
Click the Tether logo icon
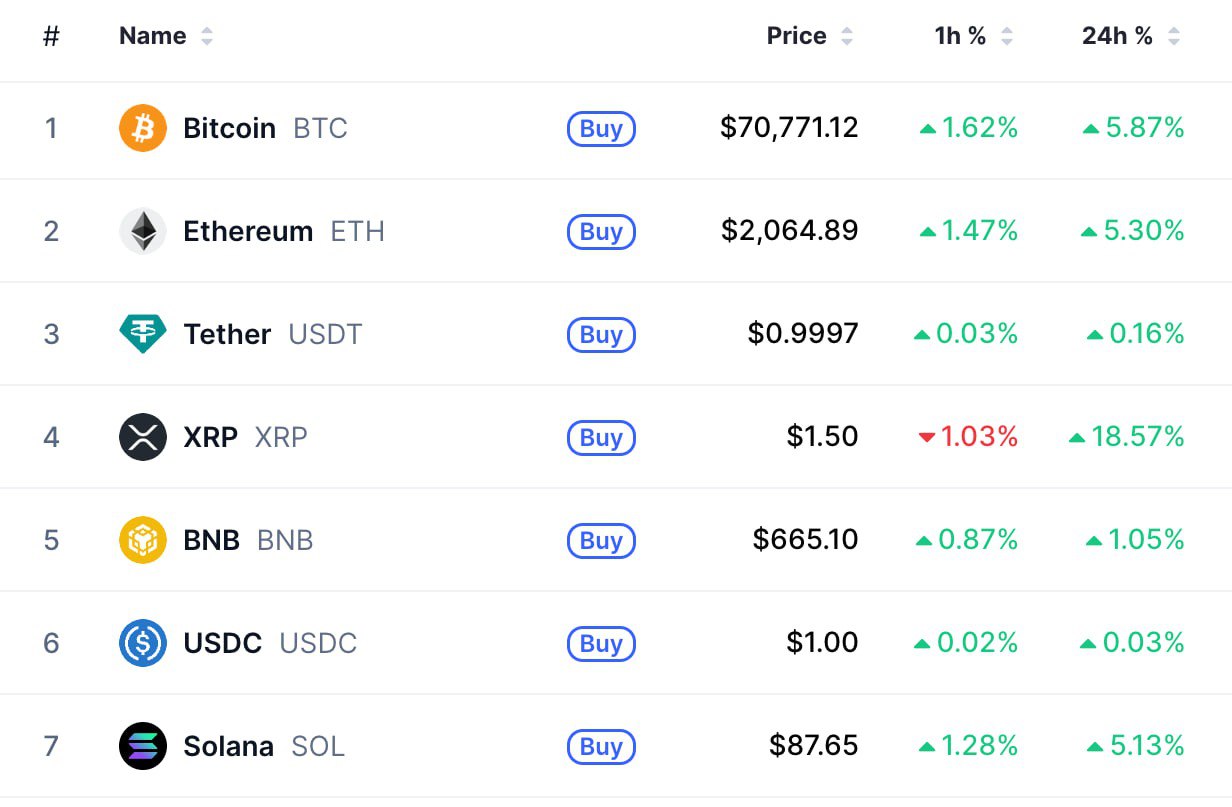coord(143,334)
